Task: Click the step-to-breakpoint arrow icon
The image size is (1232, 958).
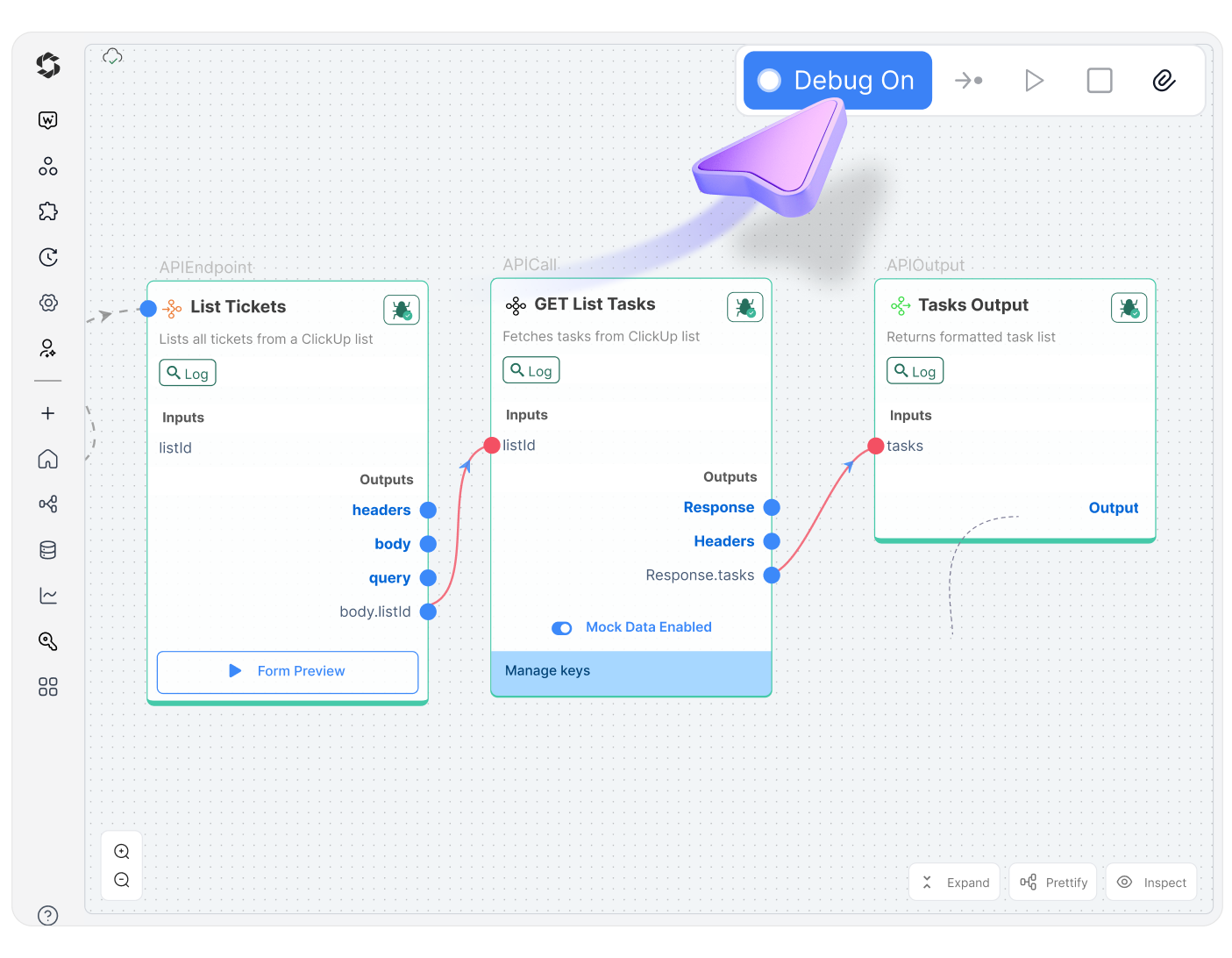Action: [x=969, y=81]
